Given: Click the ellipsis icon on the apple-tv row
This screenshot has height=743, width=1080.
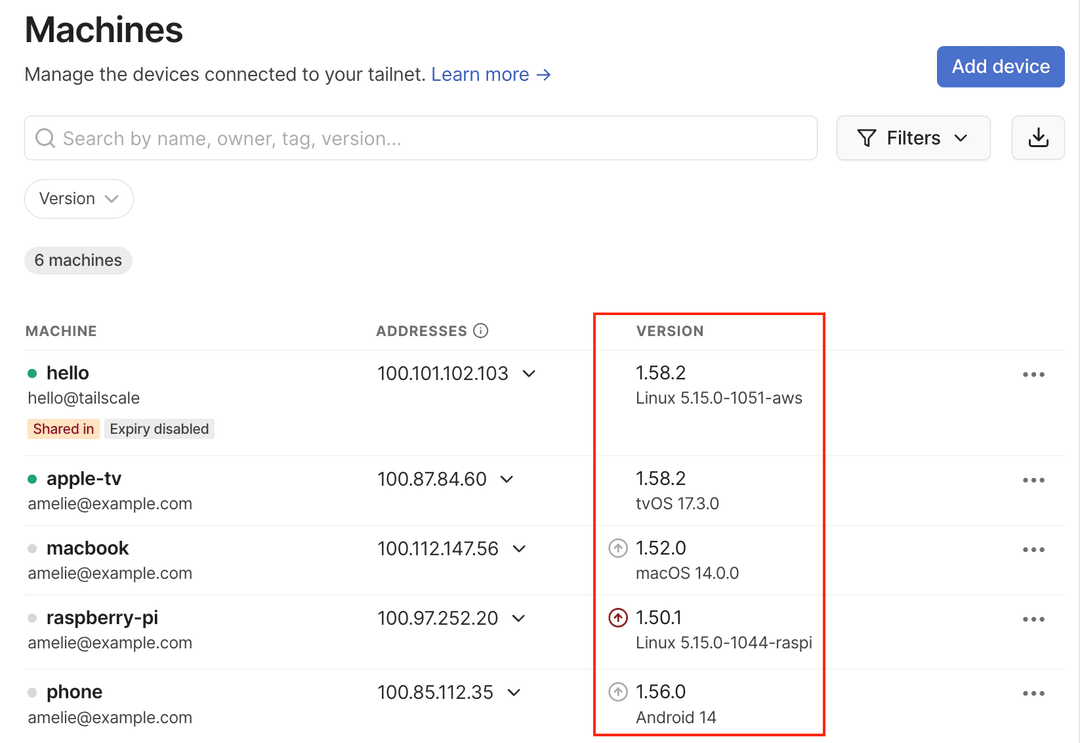Looking at the screenshot, I should [1033, 480].
